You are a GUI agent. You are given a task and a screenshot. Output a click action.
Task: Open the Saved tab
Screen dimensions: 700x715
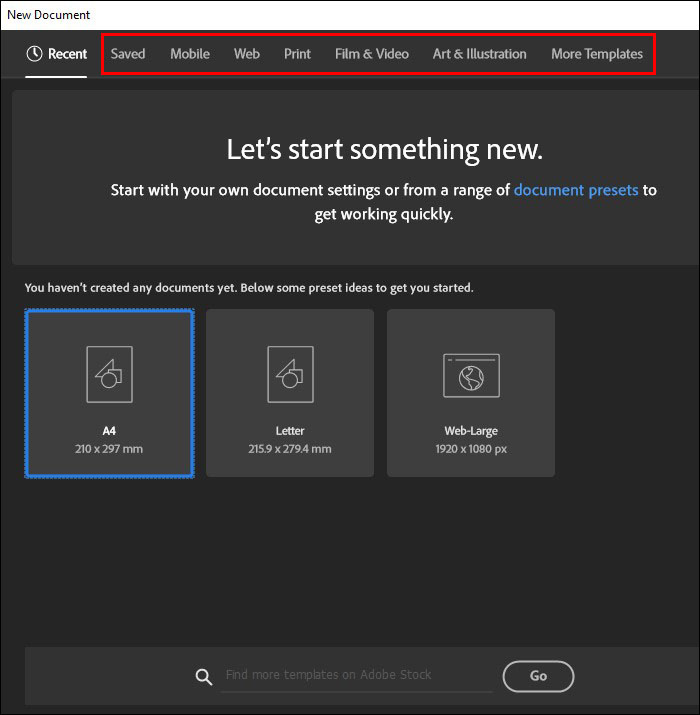(128, 54)
